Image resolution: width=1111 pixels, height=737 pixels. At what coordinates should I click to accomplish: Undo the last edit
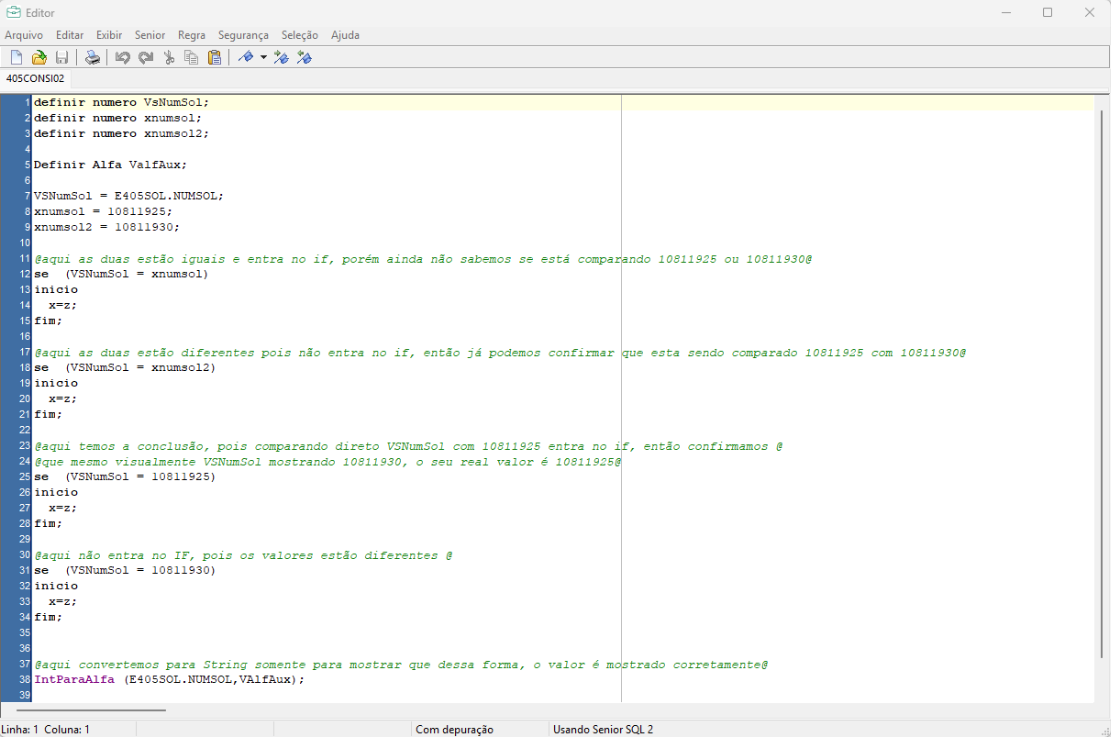click(x=122, y=57)
